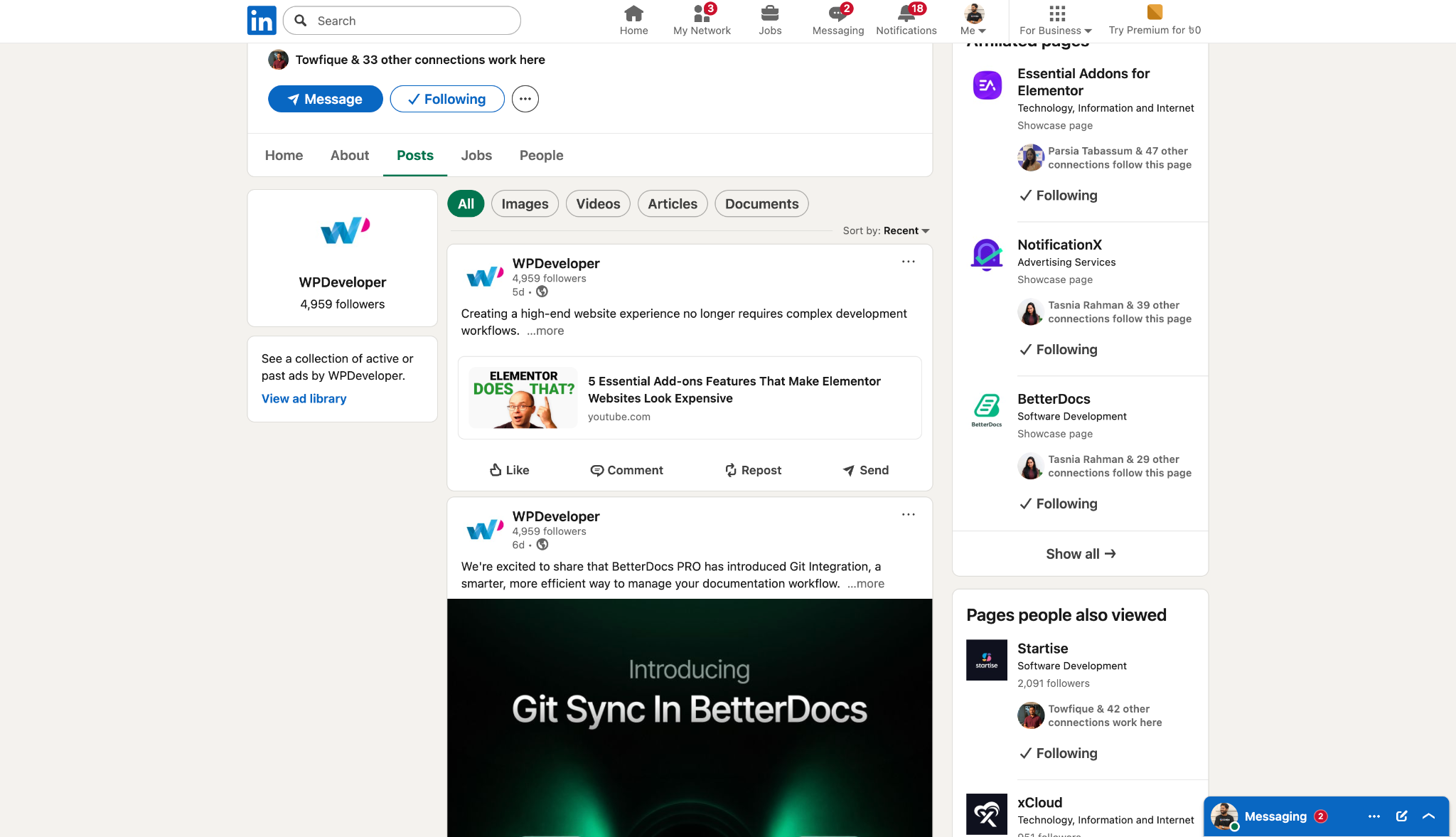Click the LinkedIn logo icon
Screen dimensions: 1456x837
tap(262, 21)
